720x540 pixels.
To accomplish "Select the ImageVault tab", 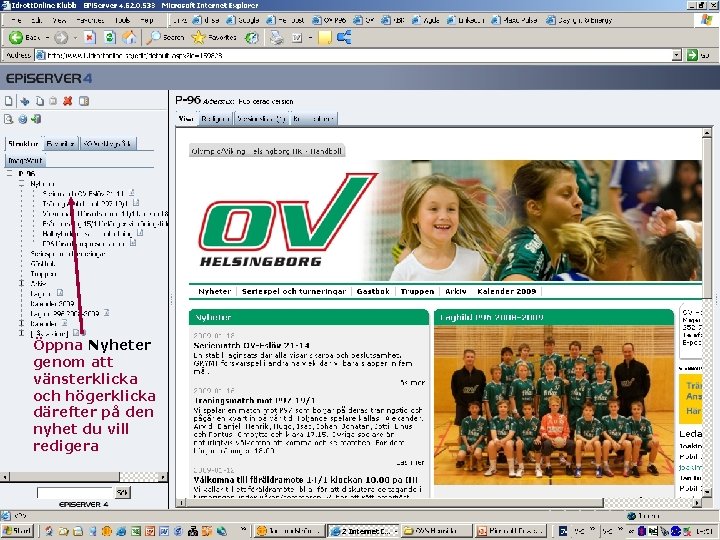I will click(25, 160).
